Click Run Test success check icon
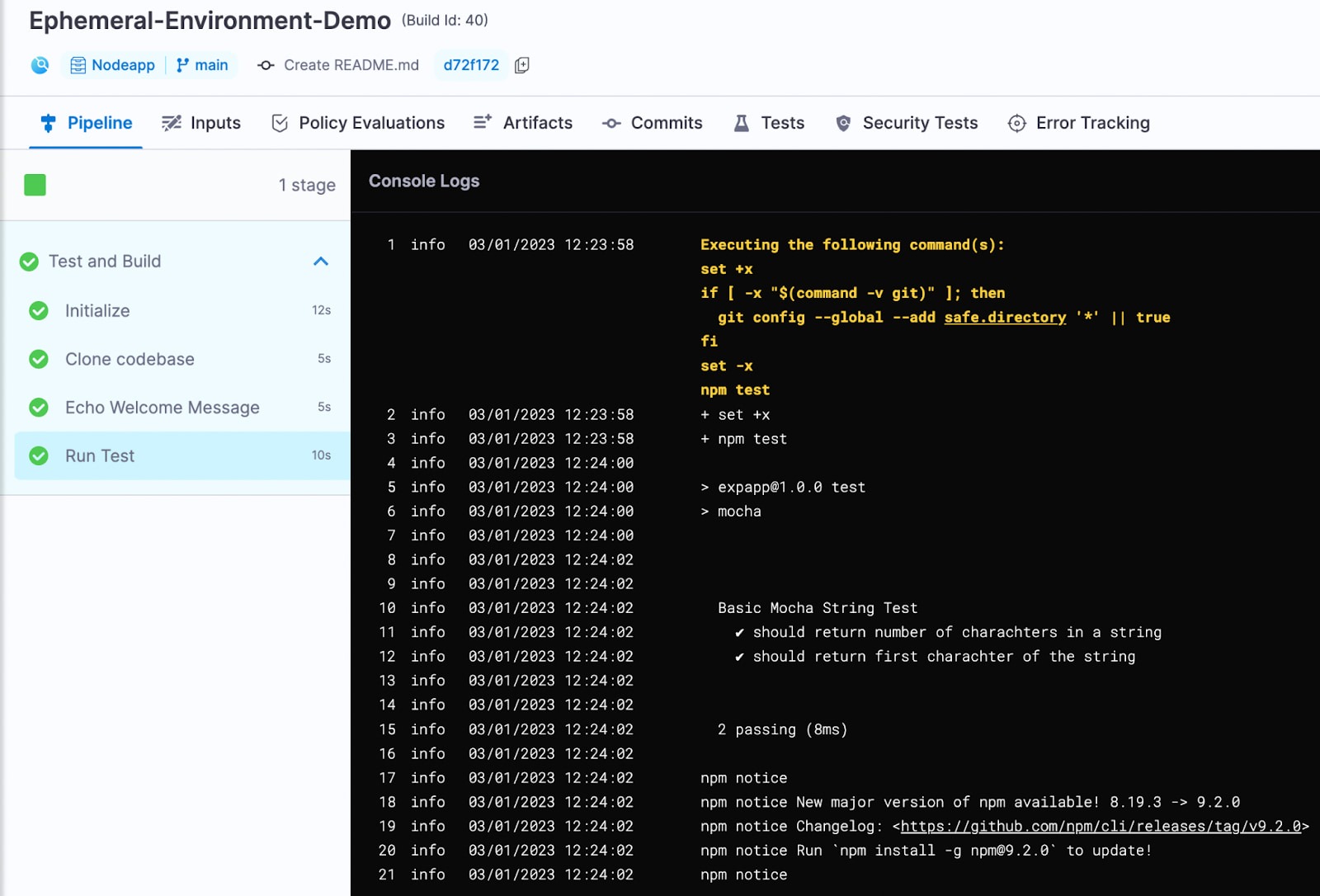Viewport: 1320px width, 896px height. coord(39,455)
